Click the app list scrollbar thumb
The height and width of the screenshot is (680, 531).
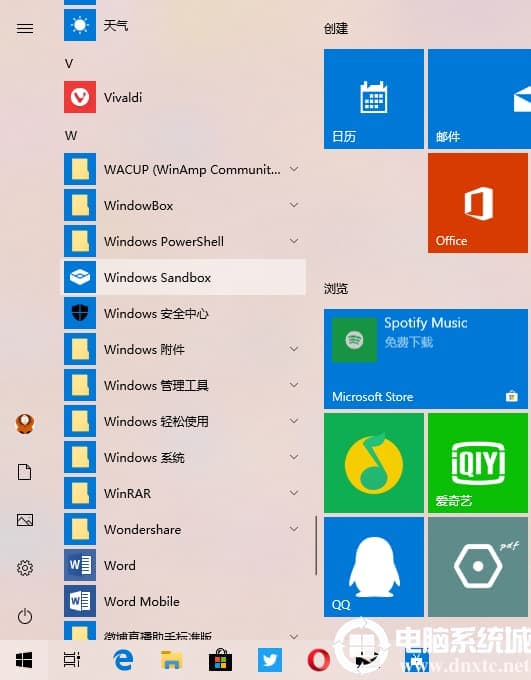[316, 545]
